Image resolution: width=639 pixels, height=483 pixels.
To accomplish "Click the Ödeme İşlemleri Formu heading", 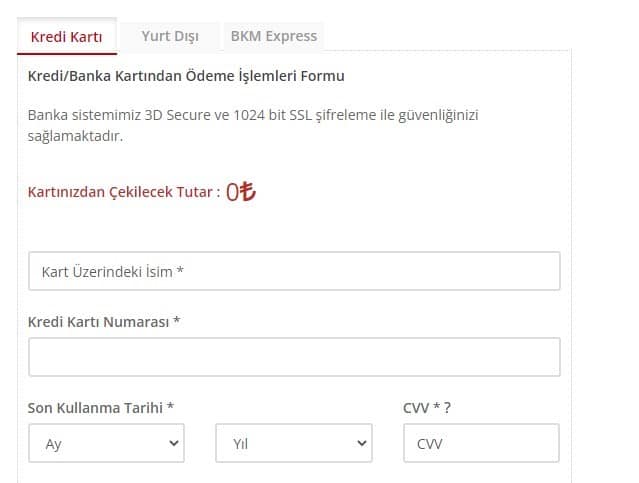I will coord(186,76).
